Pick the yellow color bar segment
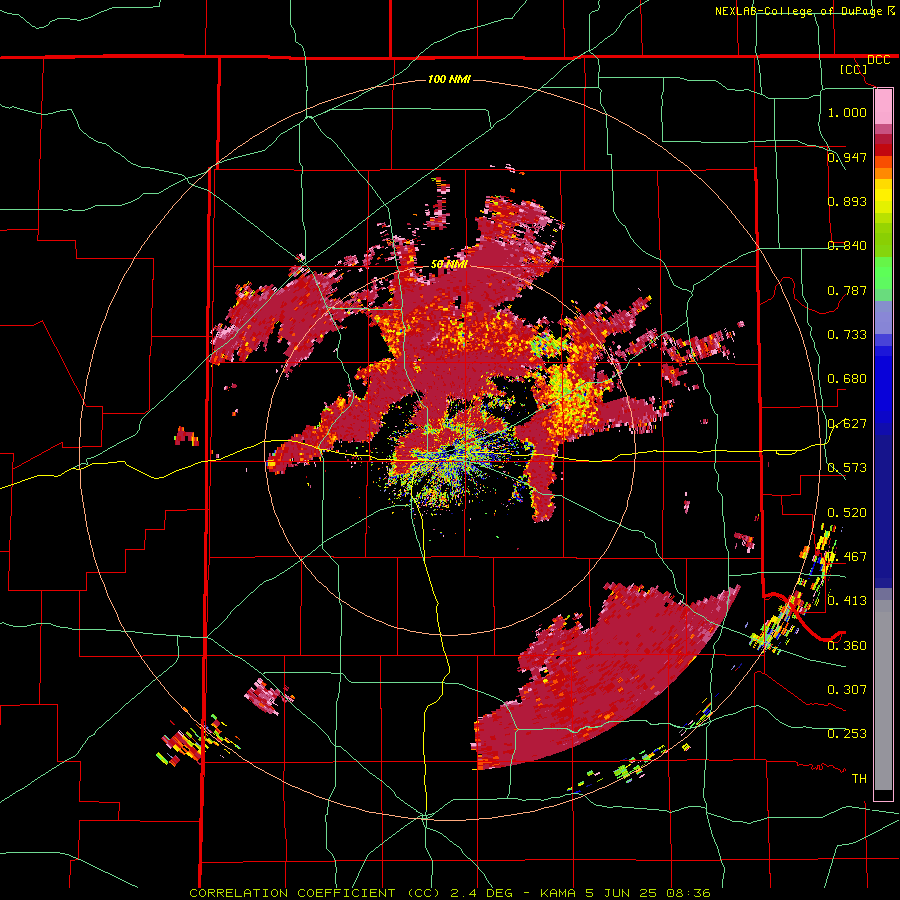 pos(883,196)
